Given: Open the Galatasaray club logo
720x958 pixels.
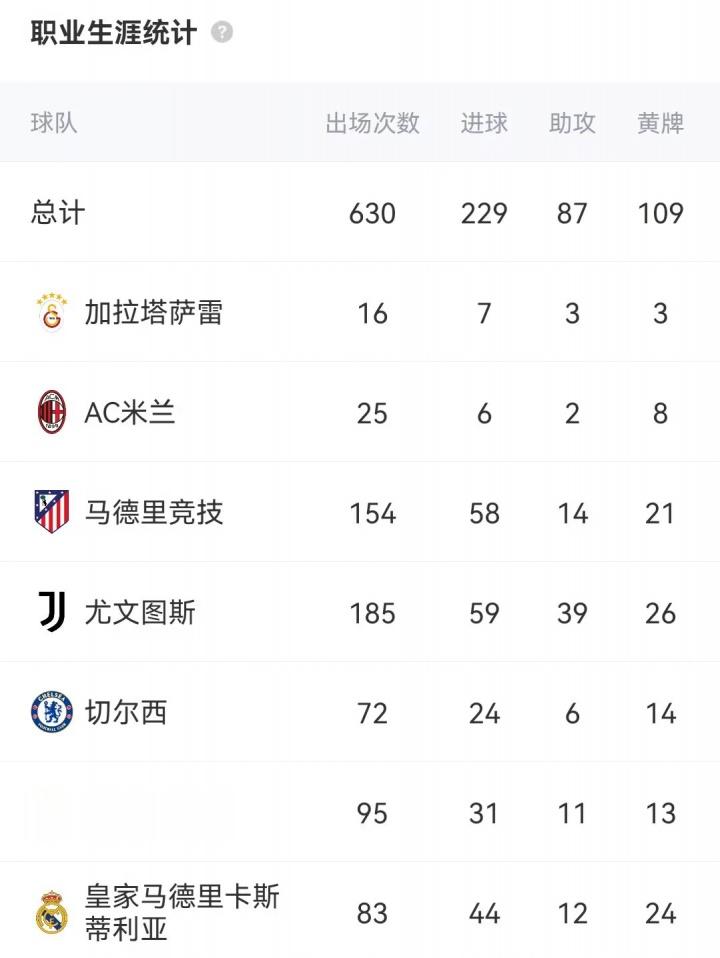Looking at the screenshot, I should click(52, 313).
